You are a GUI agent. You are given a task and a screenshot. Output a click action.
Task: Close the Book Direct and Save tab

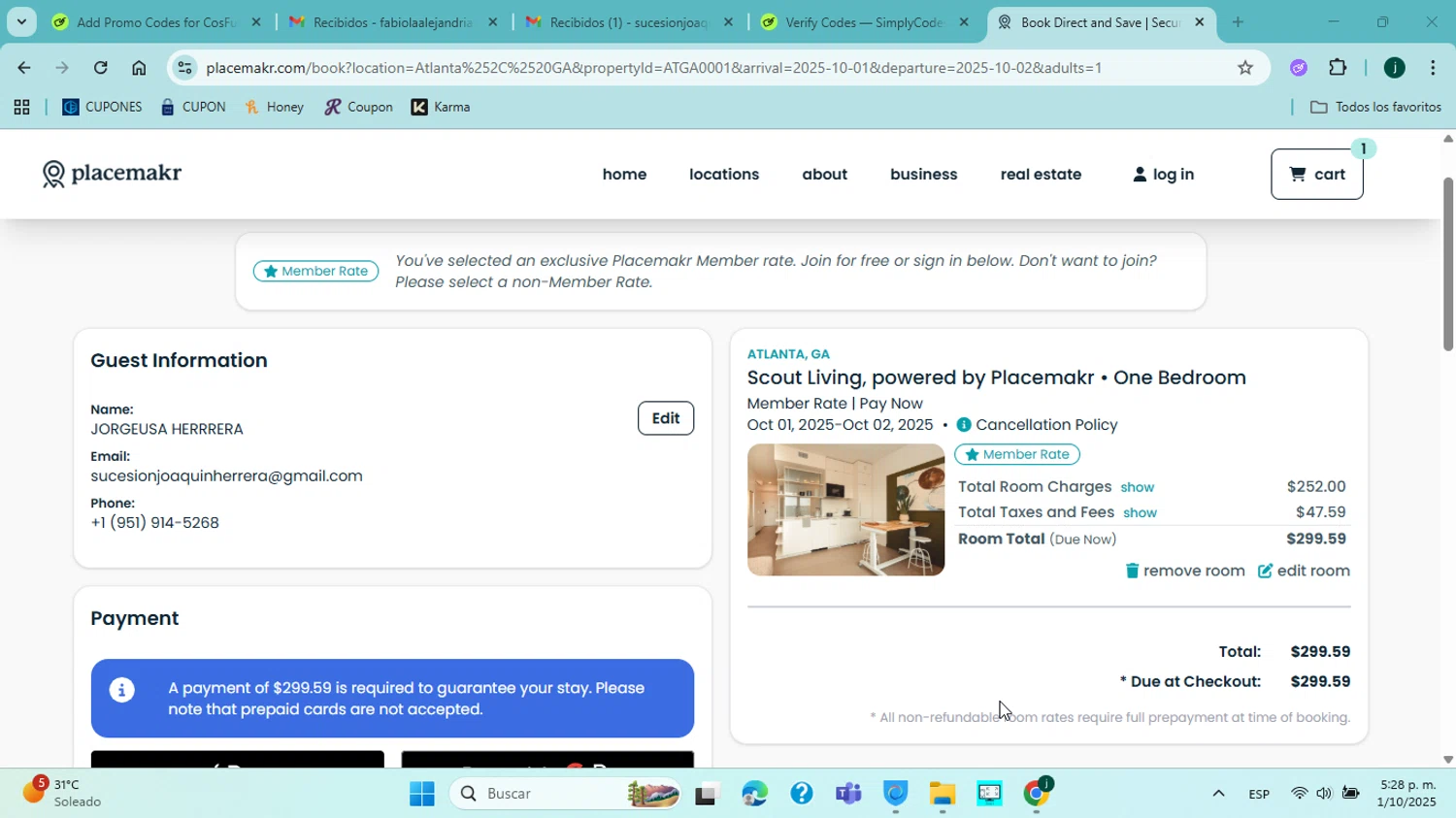pos(1199,21)
